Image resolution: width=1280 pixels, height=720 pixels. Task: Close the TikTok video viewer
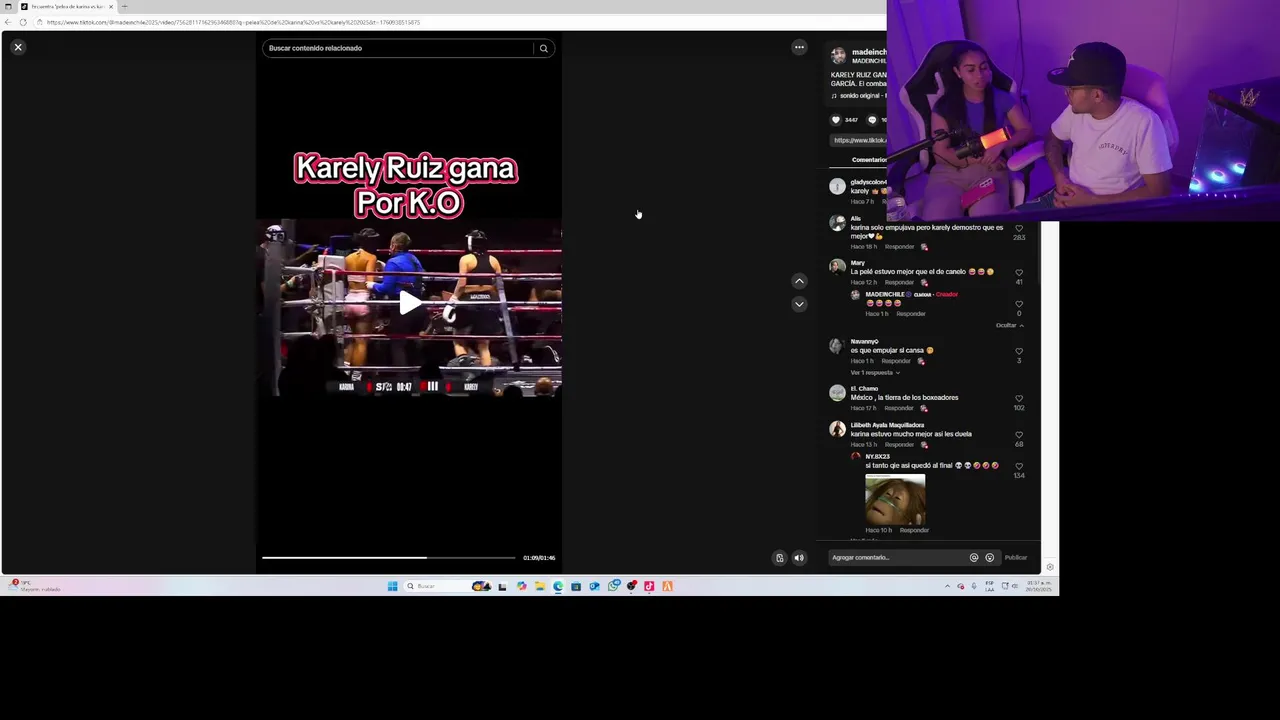click(18, 47)
